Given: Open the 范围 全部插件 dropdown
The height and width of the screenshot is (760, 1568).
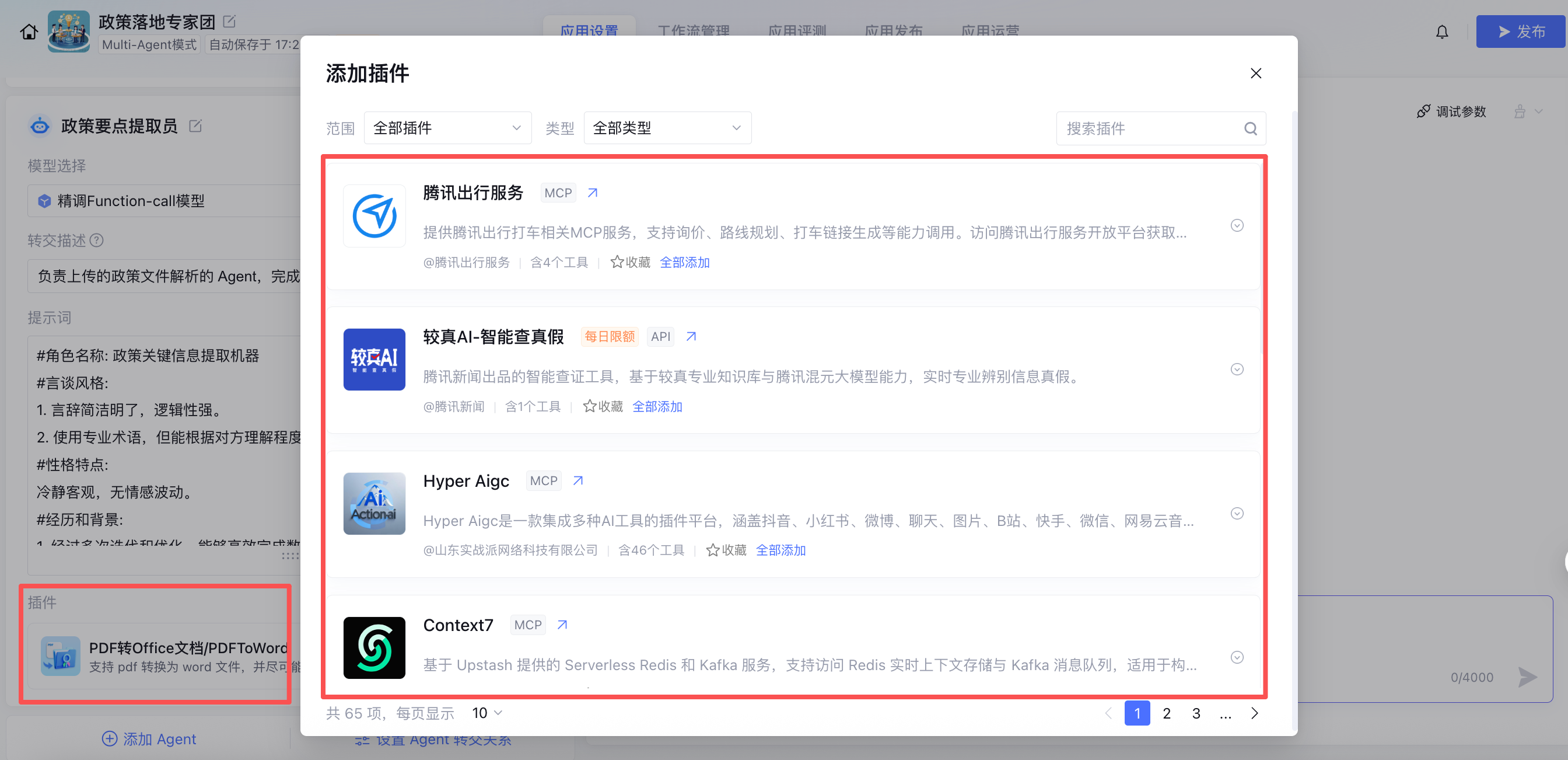Looking at the screenshot, I should point(447,128).
